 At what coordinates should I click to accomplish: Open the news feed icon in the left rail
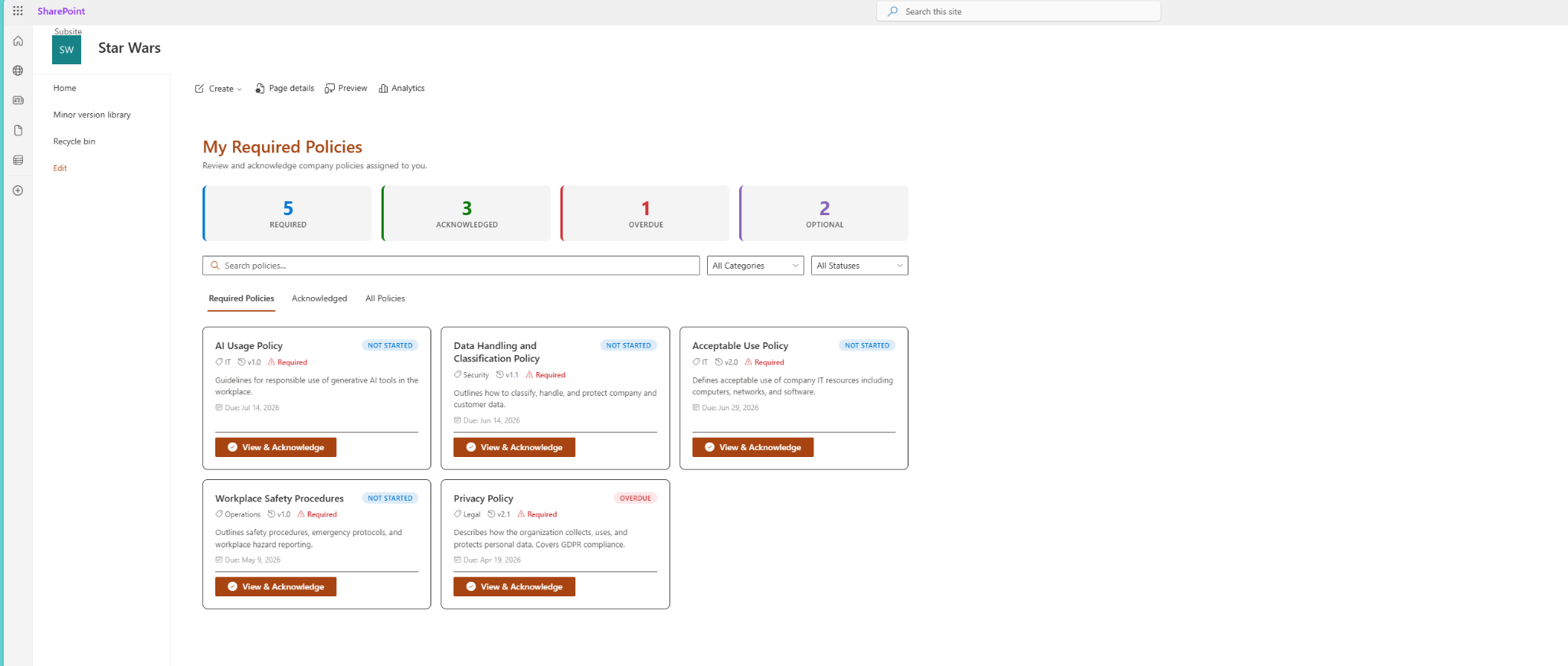(18, 100)
